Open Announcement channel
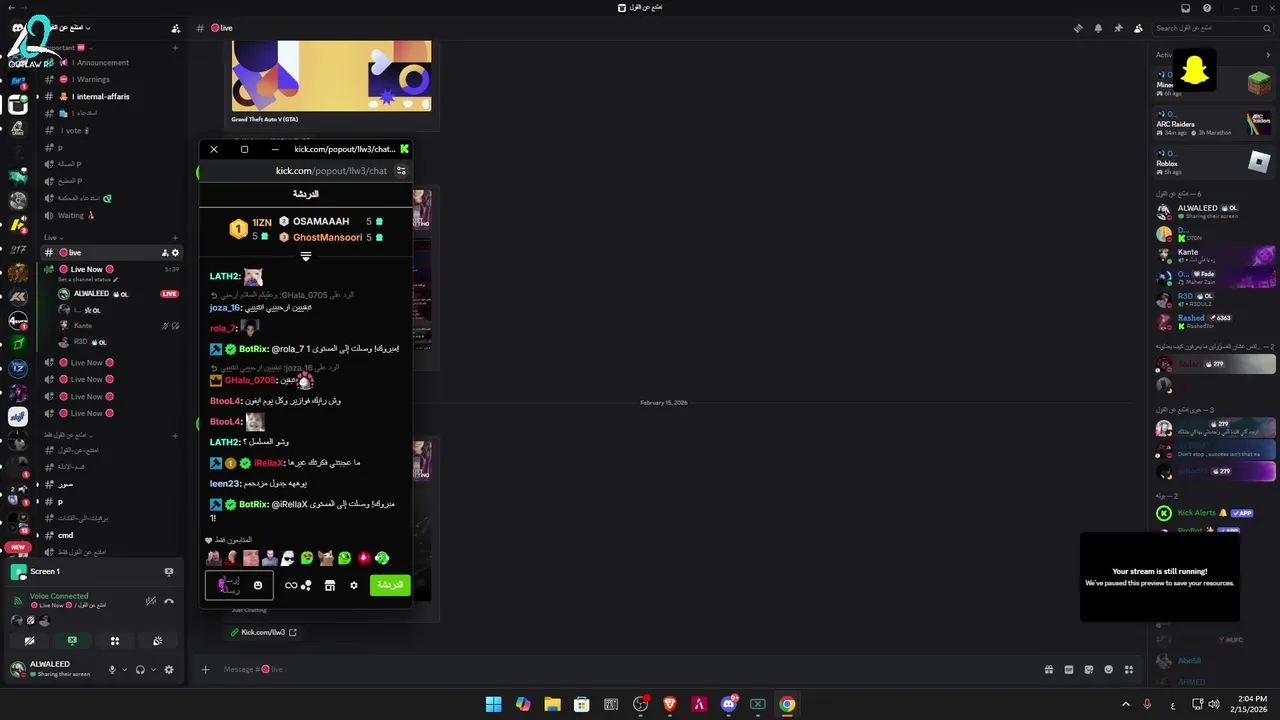The image size is (1280, 720). pos(100,63)
